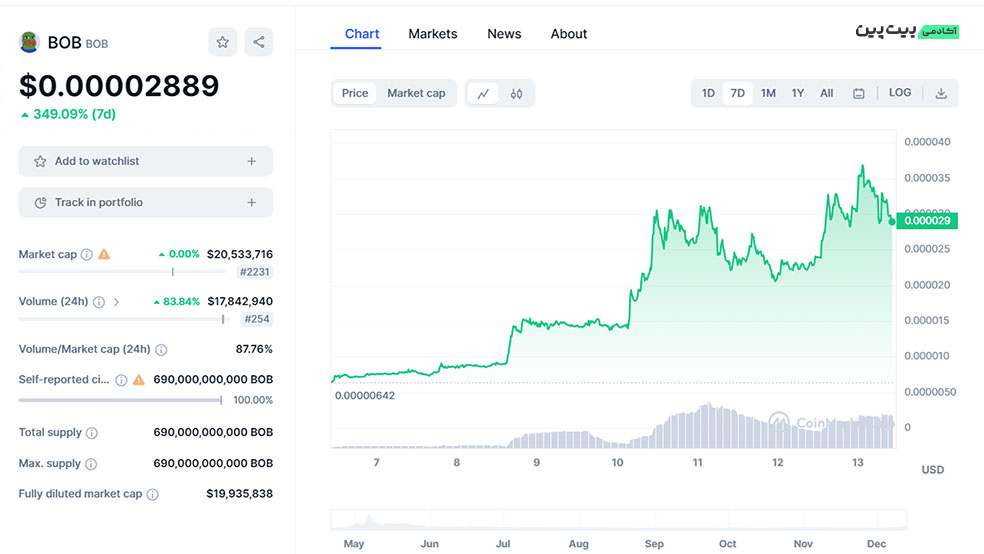Expand Add to watchlist plus sign
Viewport: 984px width, 554px height.
point(252,161)
